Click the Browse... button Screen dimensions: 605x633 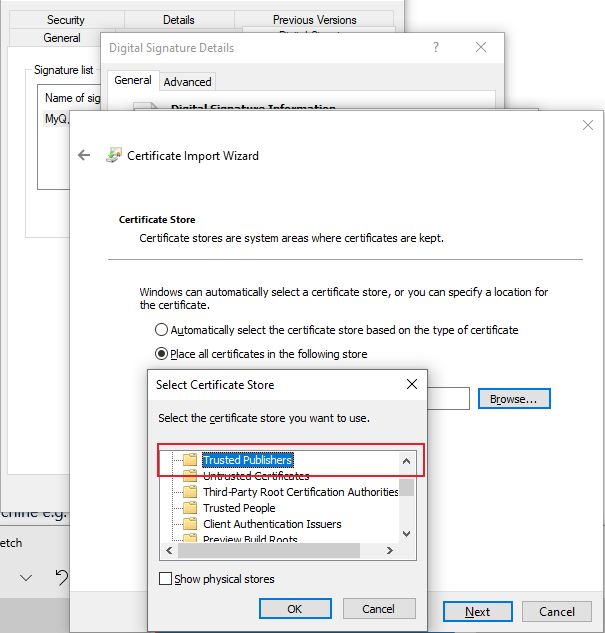pyautogui.click(x=514, y=399)
